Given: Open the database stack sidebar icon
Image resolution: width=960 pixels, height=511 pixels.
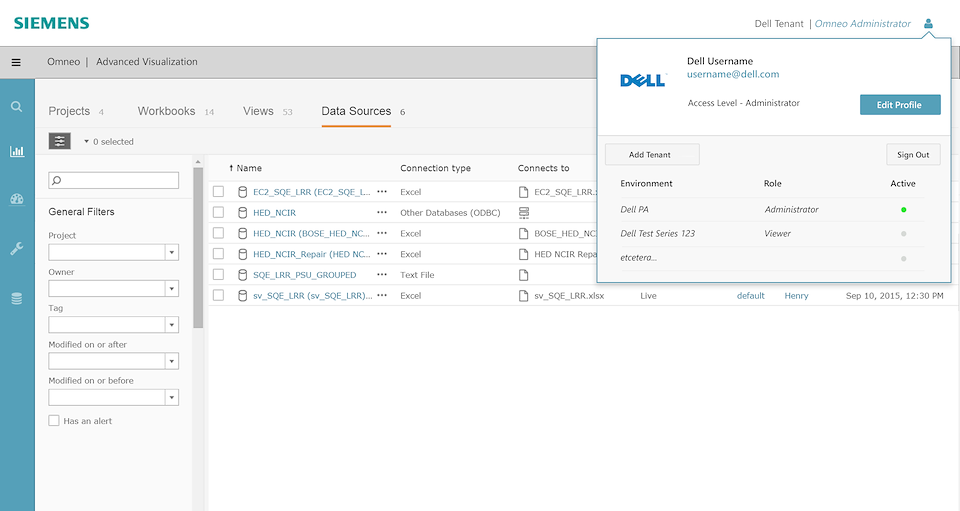Looking at the screenshot, I should 17,299.
